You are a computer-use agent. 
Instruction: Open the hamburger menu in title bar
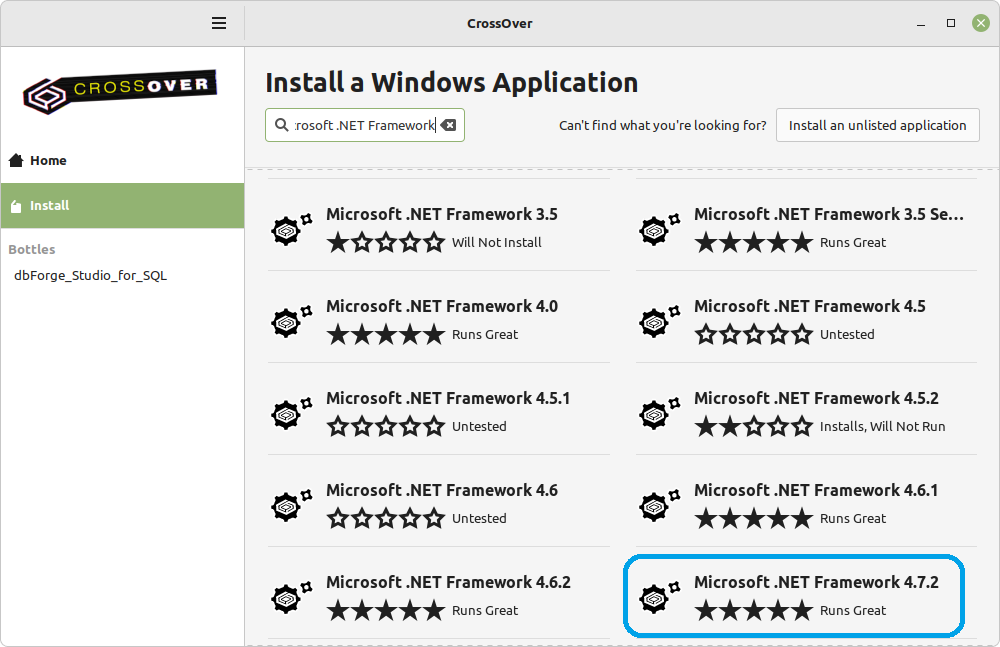coord(219,23)
